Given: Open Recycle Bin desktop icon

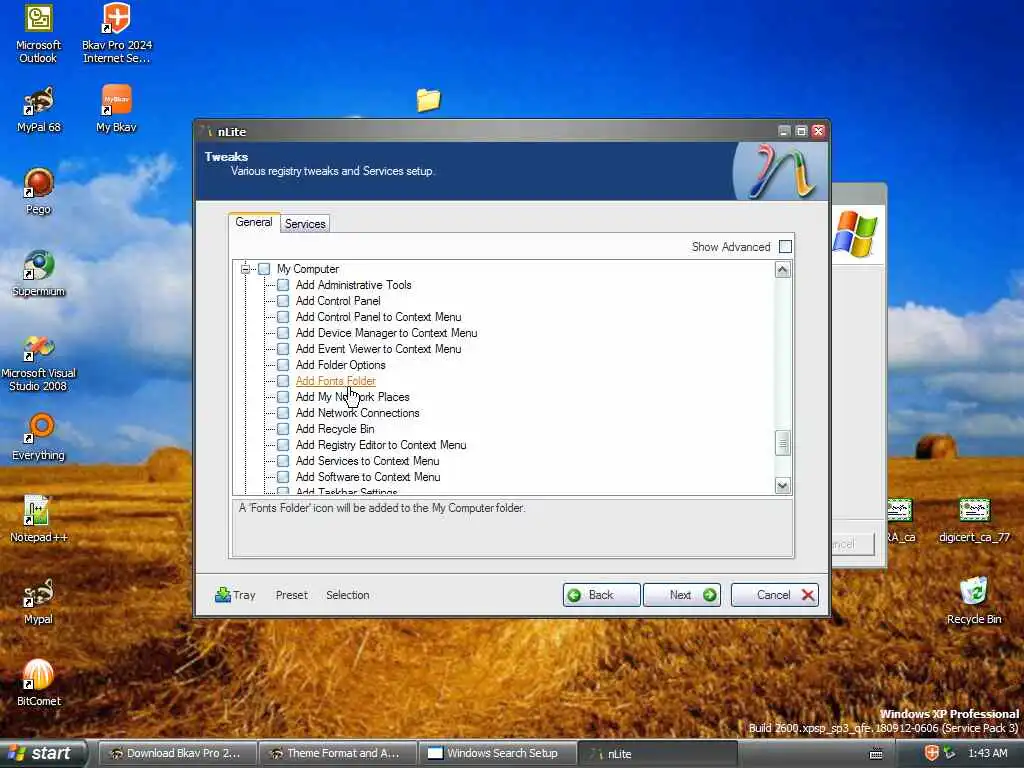Looking at the screenshot, I should pos(974,601).
